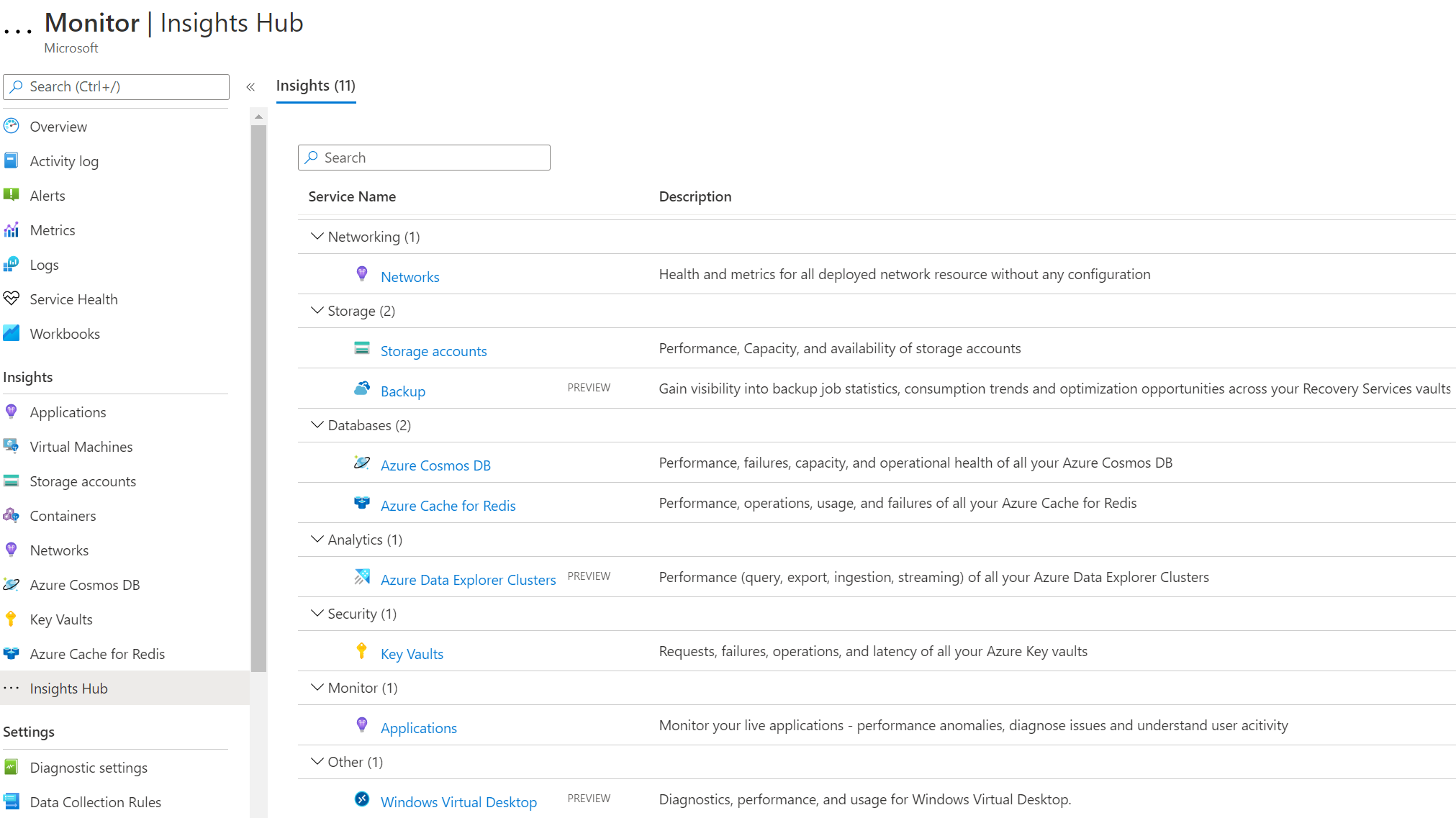
Task: Open Containers insights in sidebar
Action: [63, 516]
